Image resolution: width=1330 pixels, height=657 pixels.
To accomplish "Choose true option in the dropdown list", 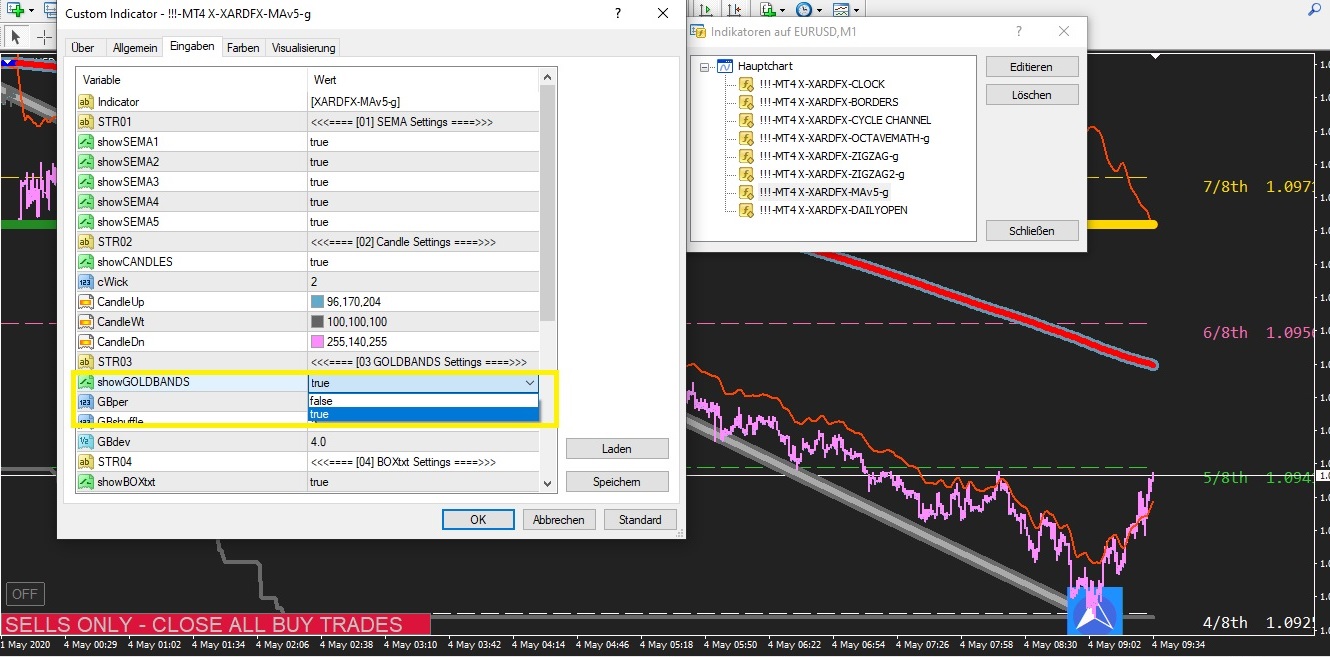I will [422, 414].
